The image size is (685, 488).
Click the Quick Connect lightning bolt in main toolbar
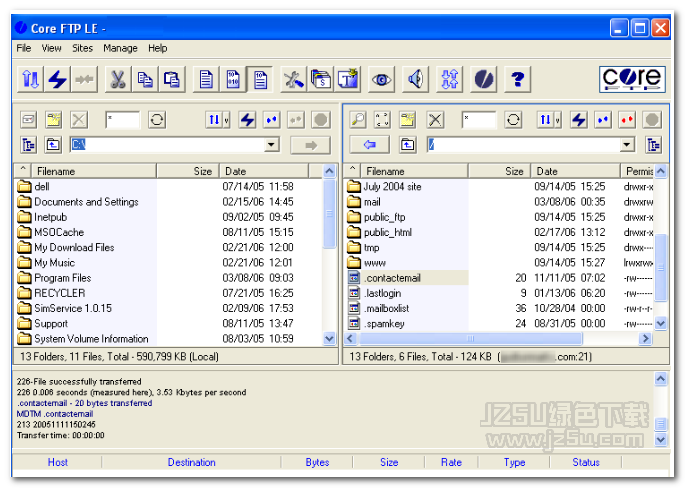click(57, 80)
